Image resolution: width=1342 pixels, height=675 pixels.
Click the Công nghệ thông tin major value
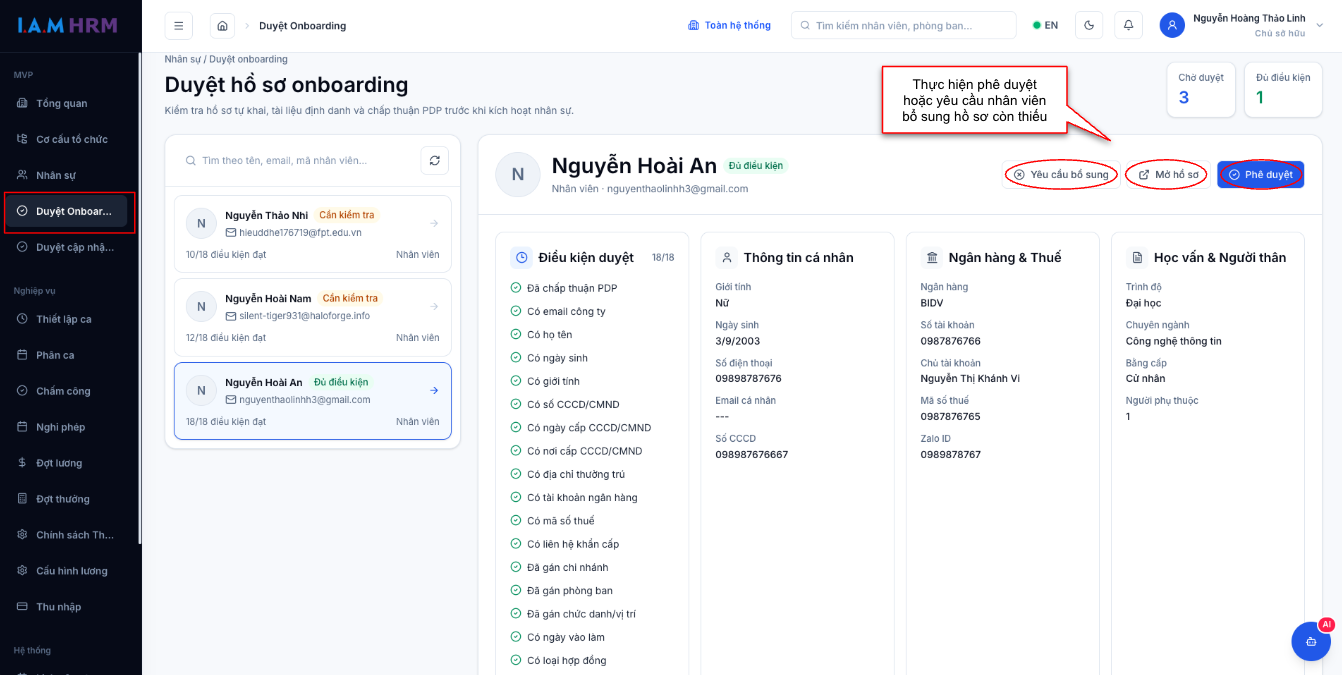[x=1173, y=341]
